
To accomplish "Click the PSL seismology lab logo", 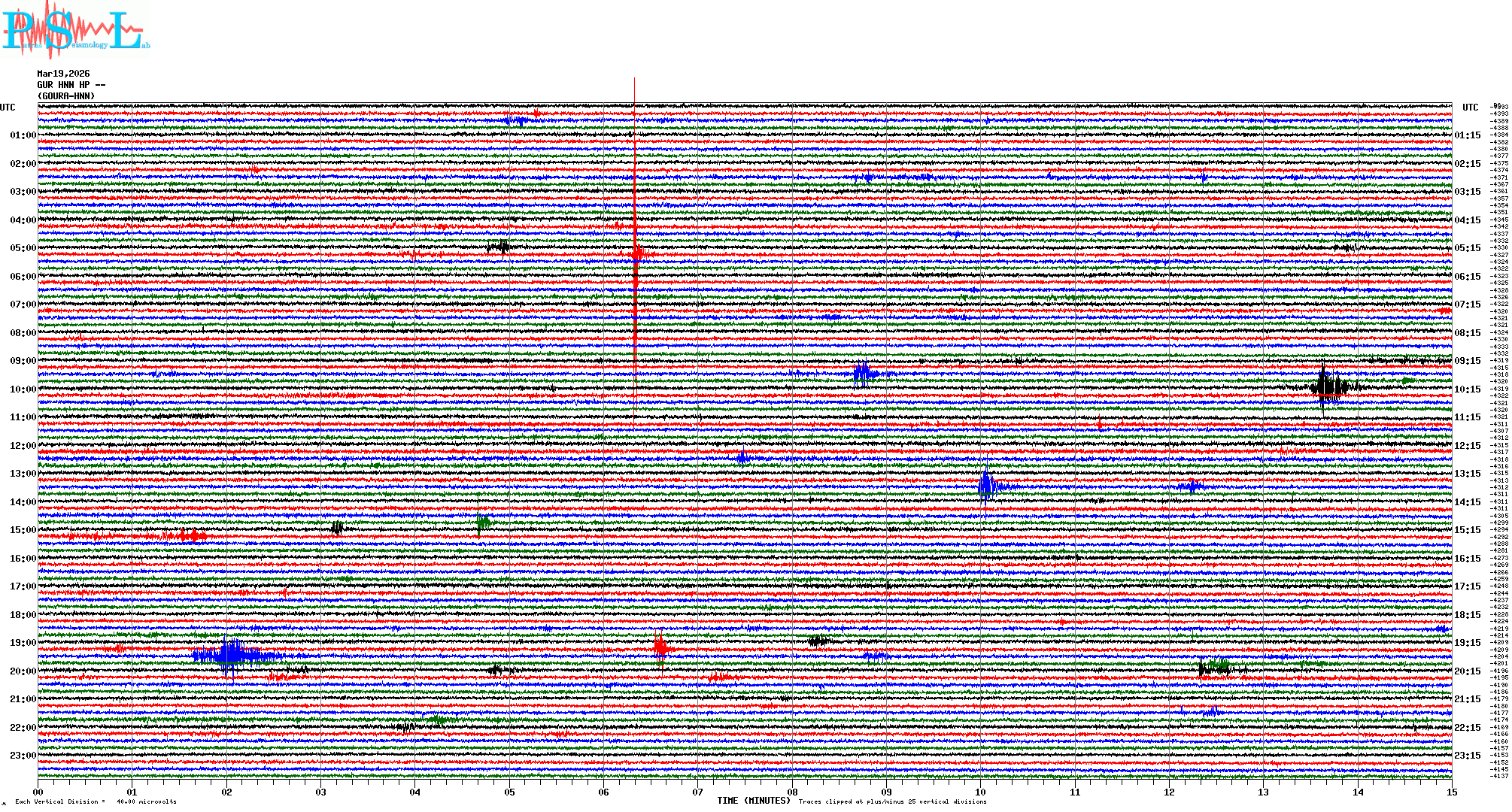I will click(x=75, y=30).
